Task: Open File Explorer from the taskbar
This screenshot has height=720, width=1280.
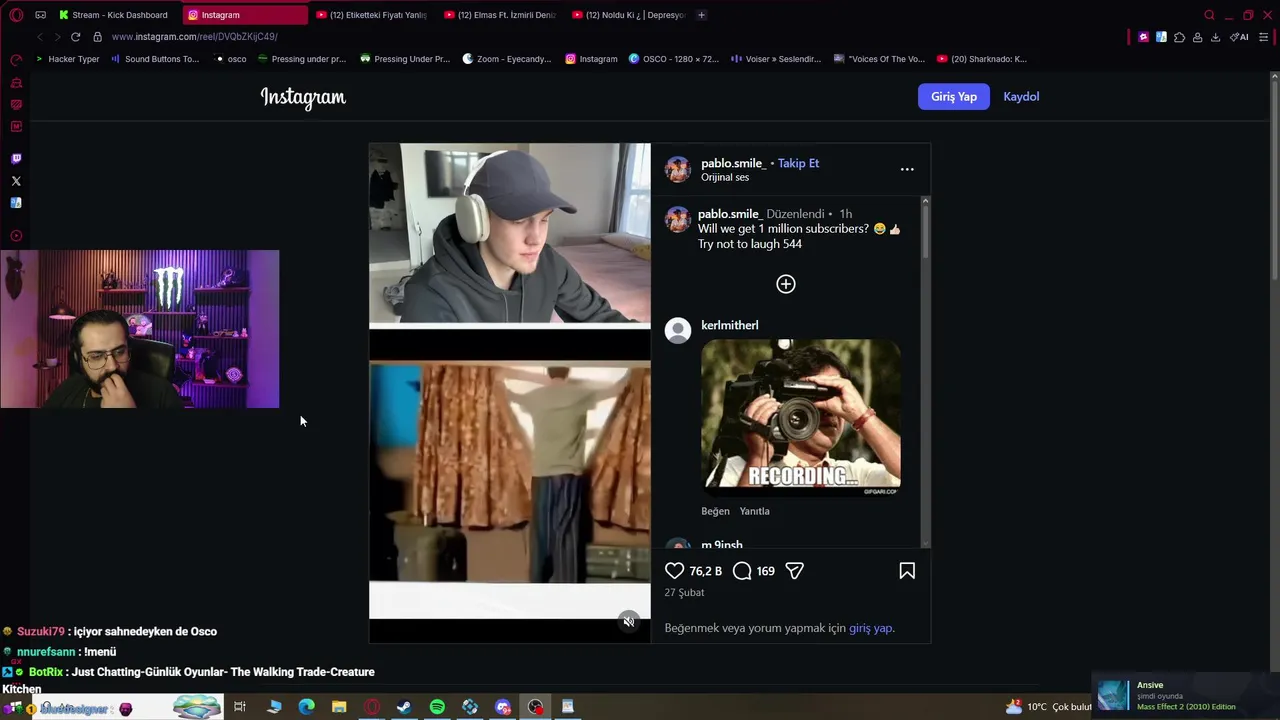Action: pyautogui.click(x=339, y=707)
